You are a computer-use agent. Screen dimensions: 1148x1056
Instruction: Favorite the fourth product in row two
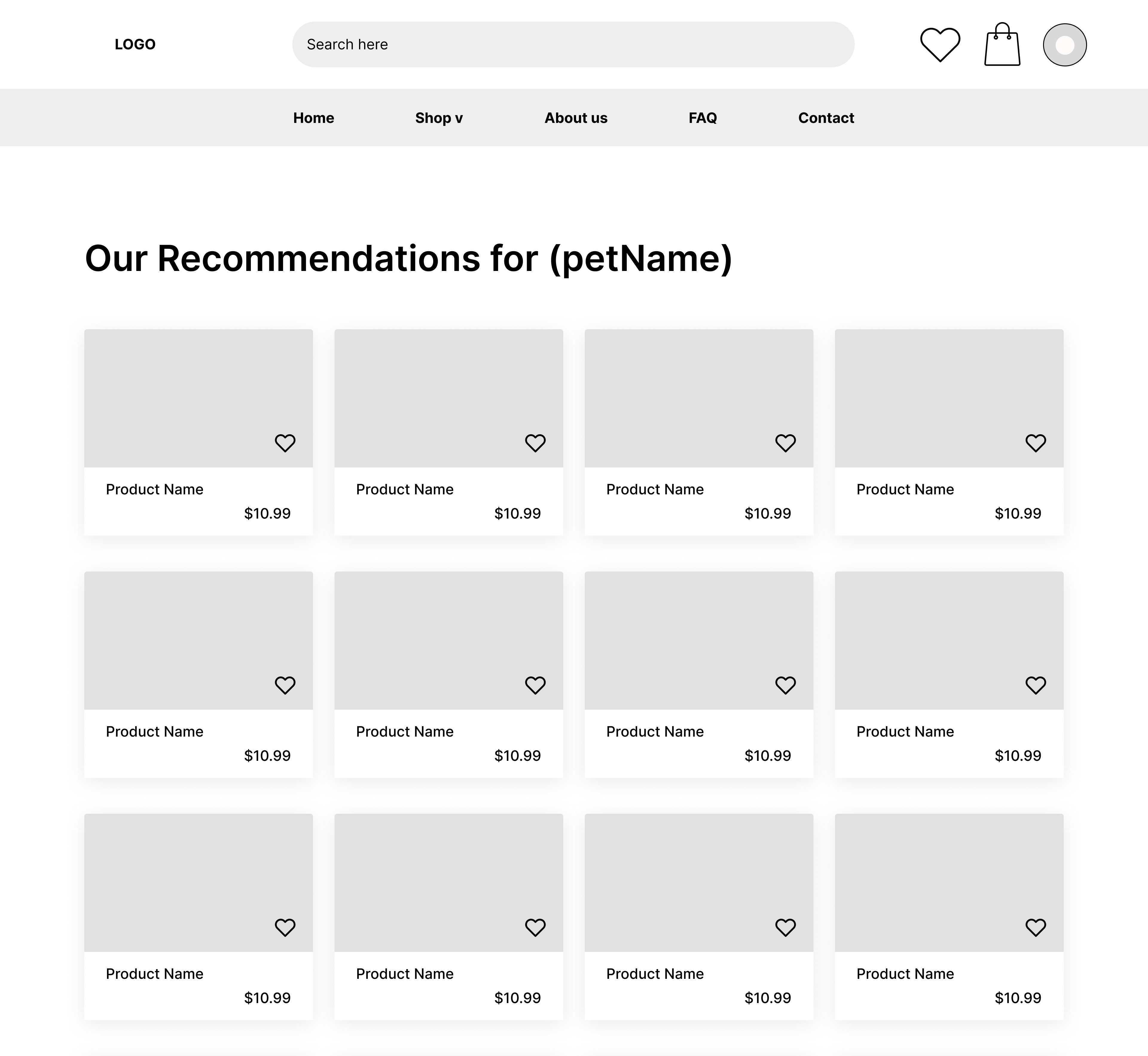point(1036,685)
